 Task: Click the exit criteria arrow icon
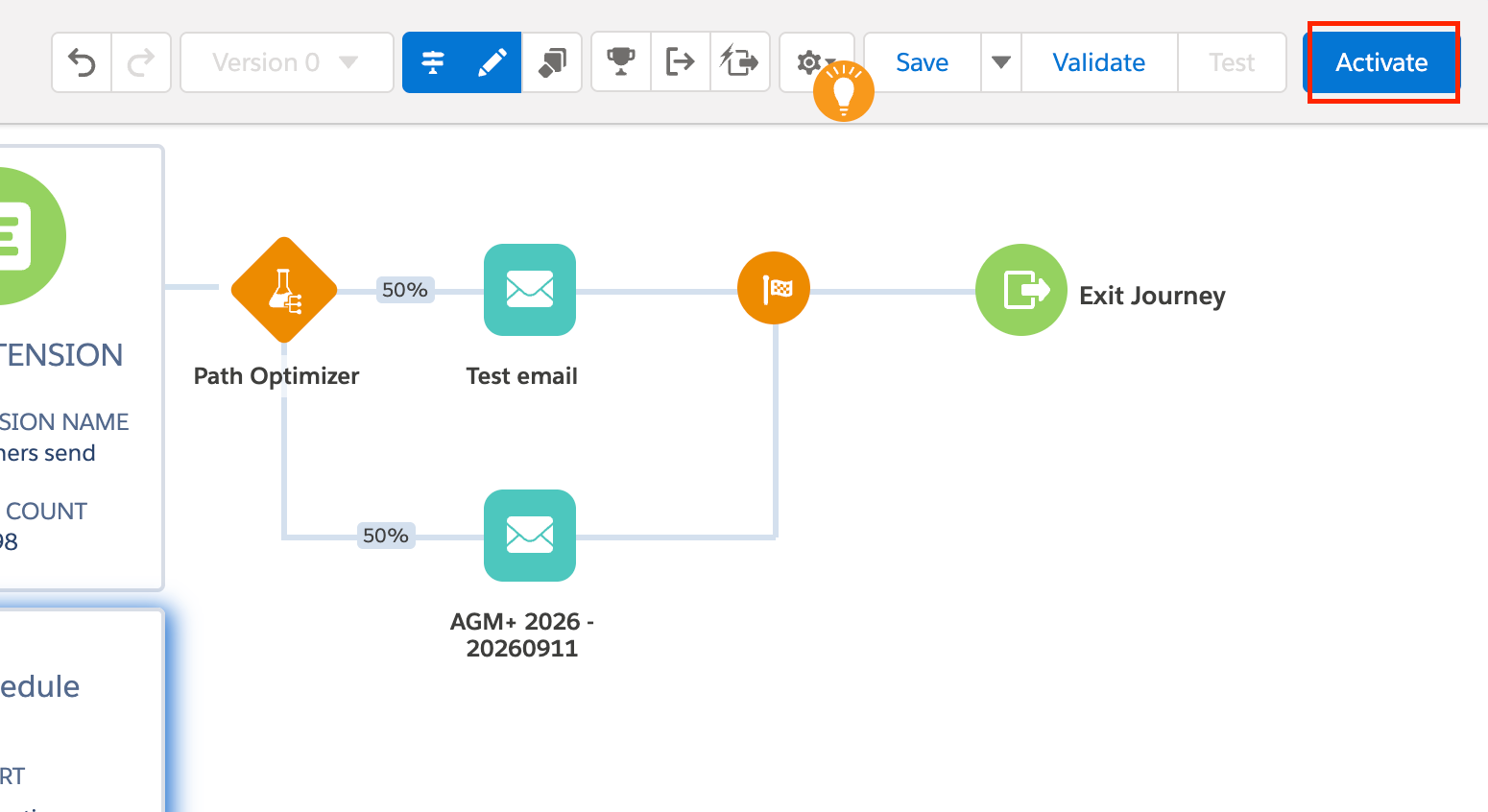[681, 62]
